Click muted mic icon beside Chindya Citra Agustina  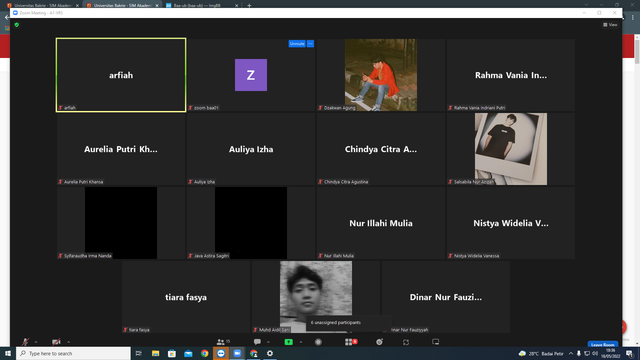(x=320, y=182)
